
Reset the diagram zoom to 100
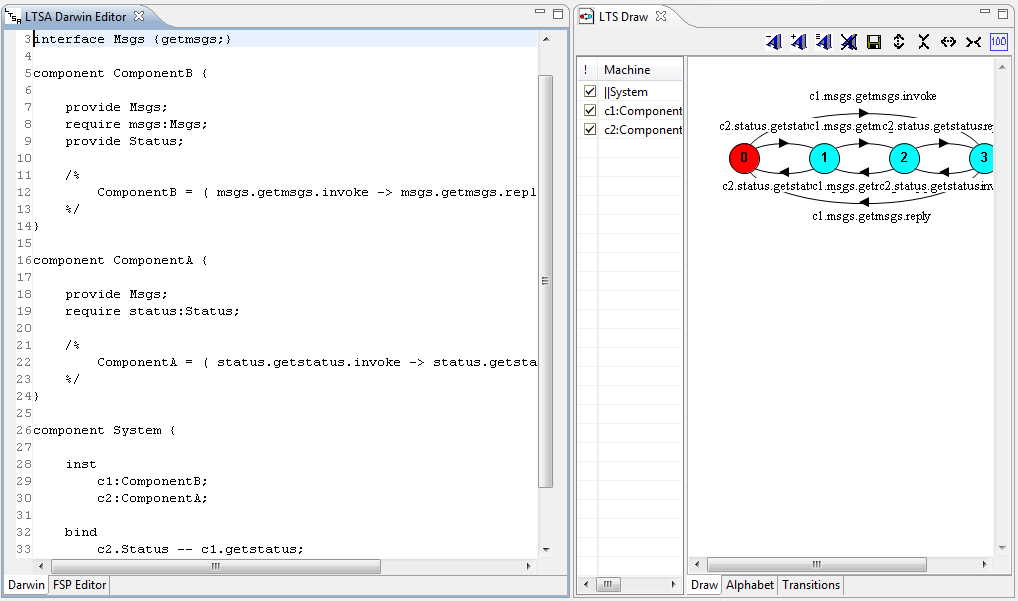coord(998,42)
